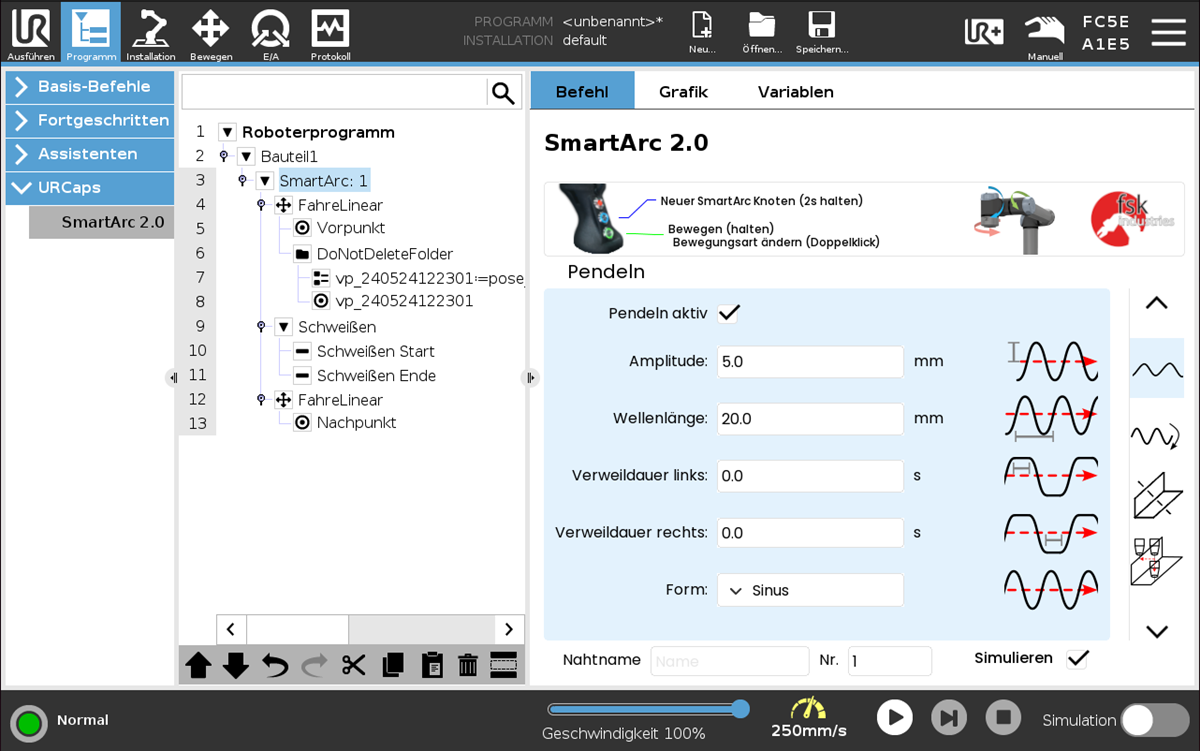This screenshot has width=1200, height=751.
Task: Collapse the Bauteil1 tree node
Action: tap(246, 157)
